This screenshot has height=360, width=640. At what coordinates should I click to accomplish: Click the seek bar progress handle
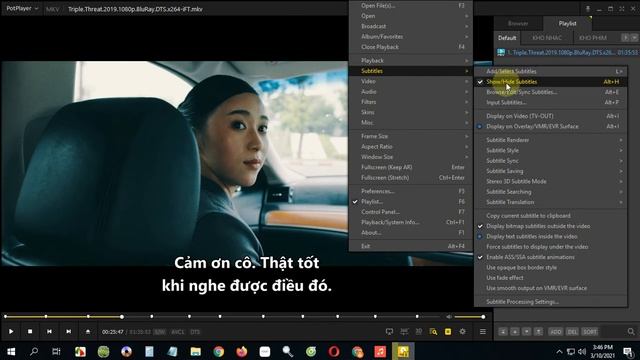click(x=122, y=316)
